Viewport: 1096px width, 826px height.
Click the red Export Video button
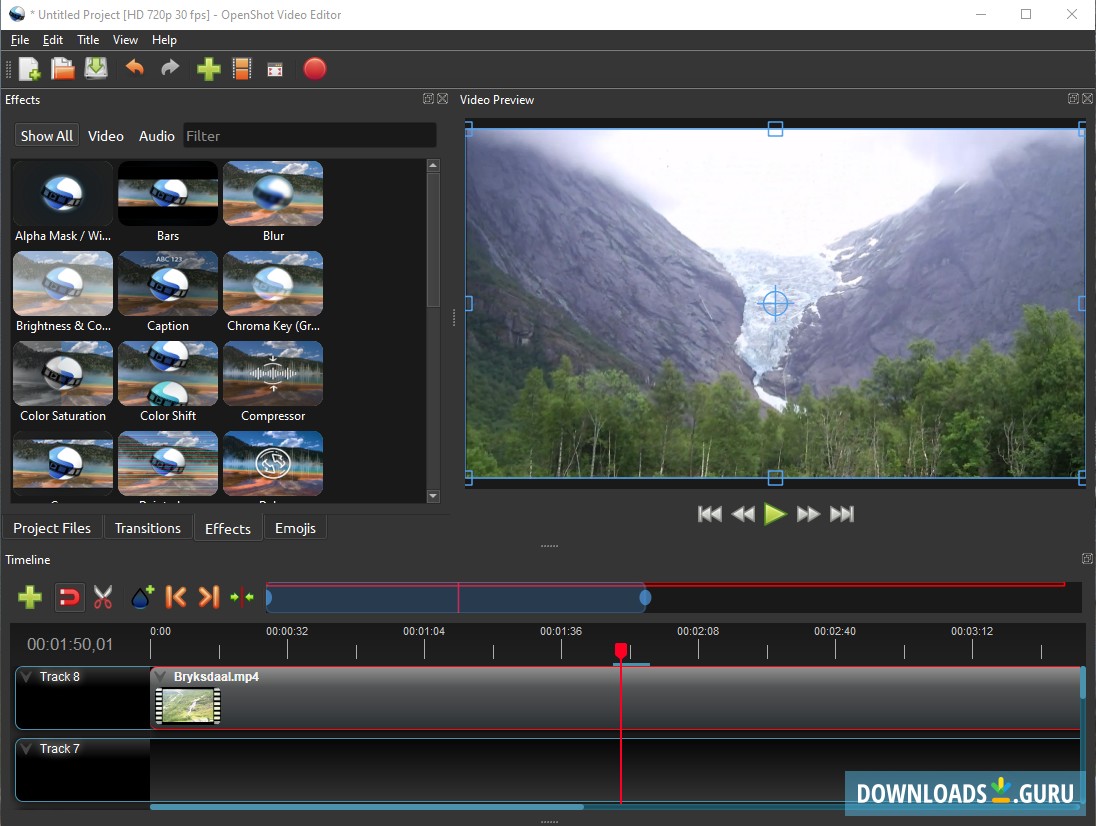tap(315, 69)
